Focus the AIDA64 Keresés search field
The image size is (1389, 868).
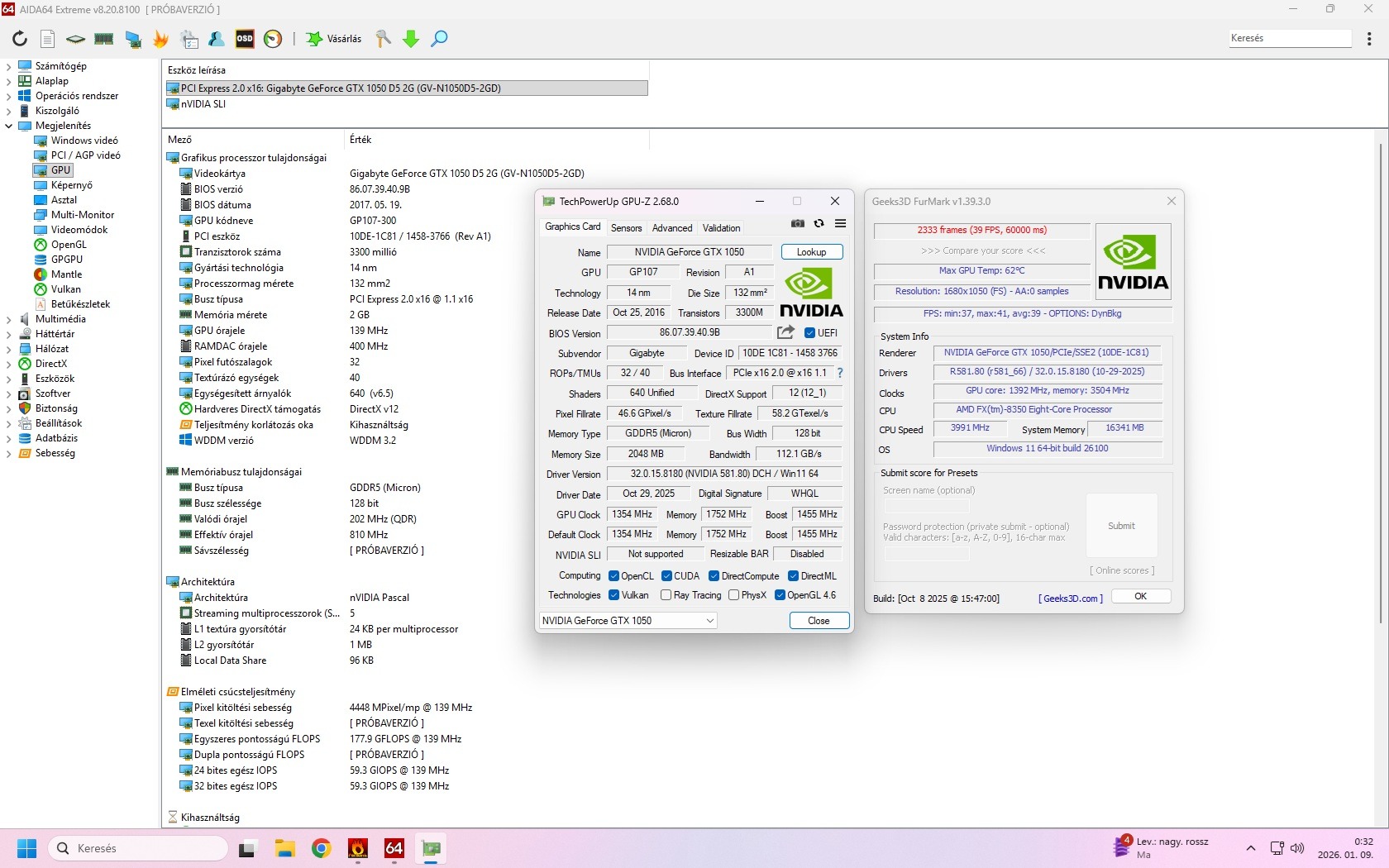[x=1290, y=38]
